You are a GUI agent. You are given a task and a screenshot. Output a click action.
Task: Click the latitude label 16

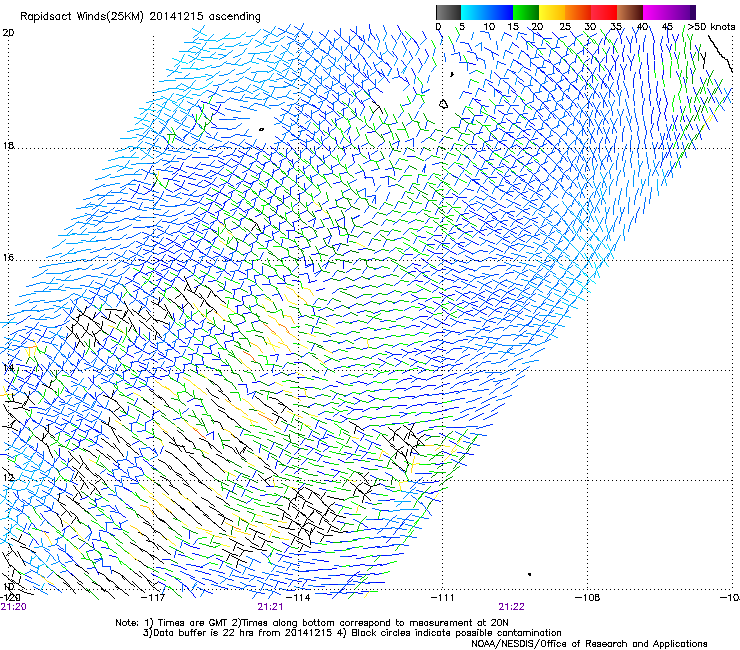8,257
